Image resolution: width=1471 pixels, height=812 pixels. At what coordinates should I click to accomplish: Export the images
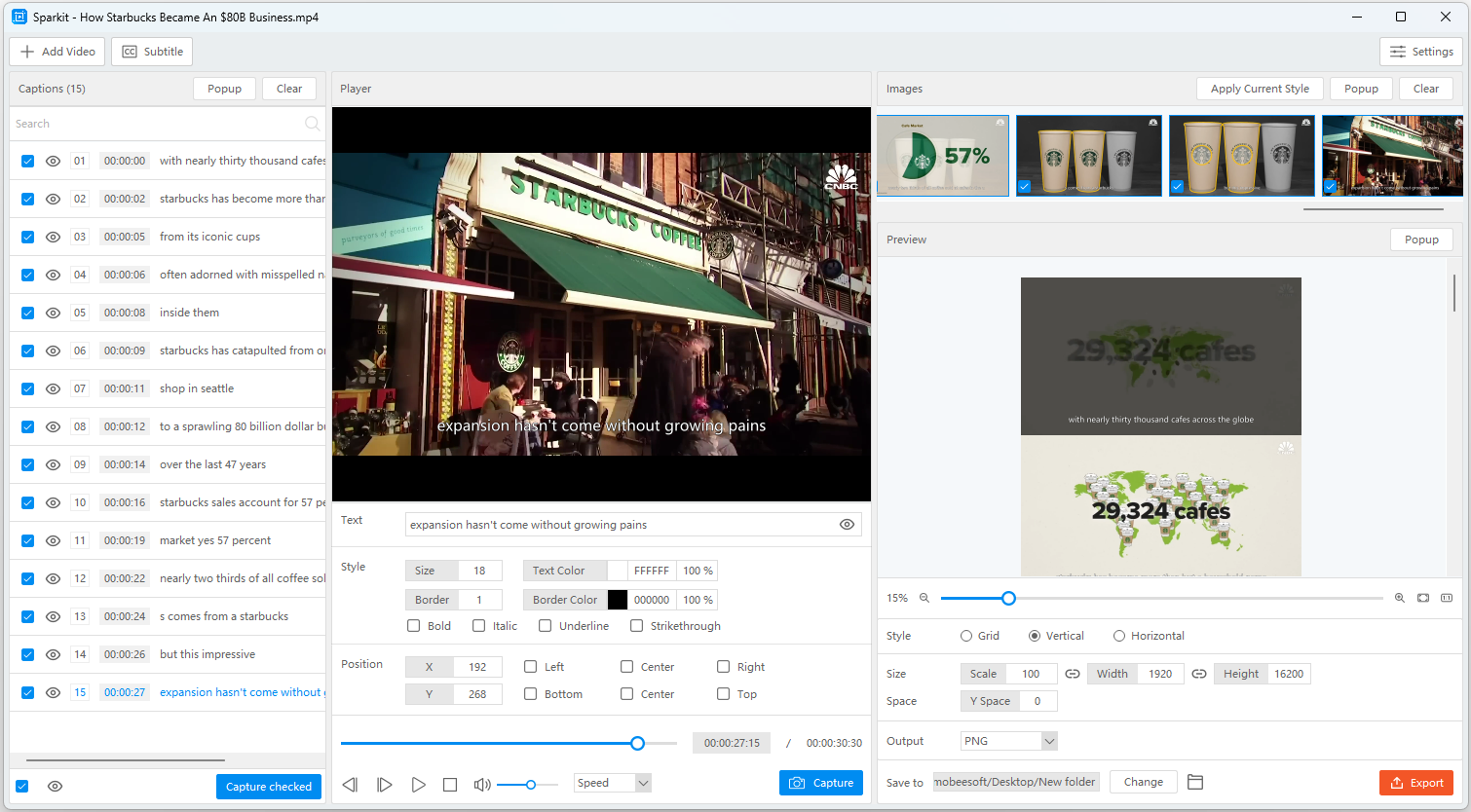[x=1416, y=783]
